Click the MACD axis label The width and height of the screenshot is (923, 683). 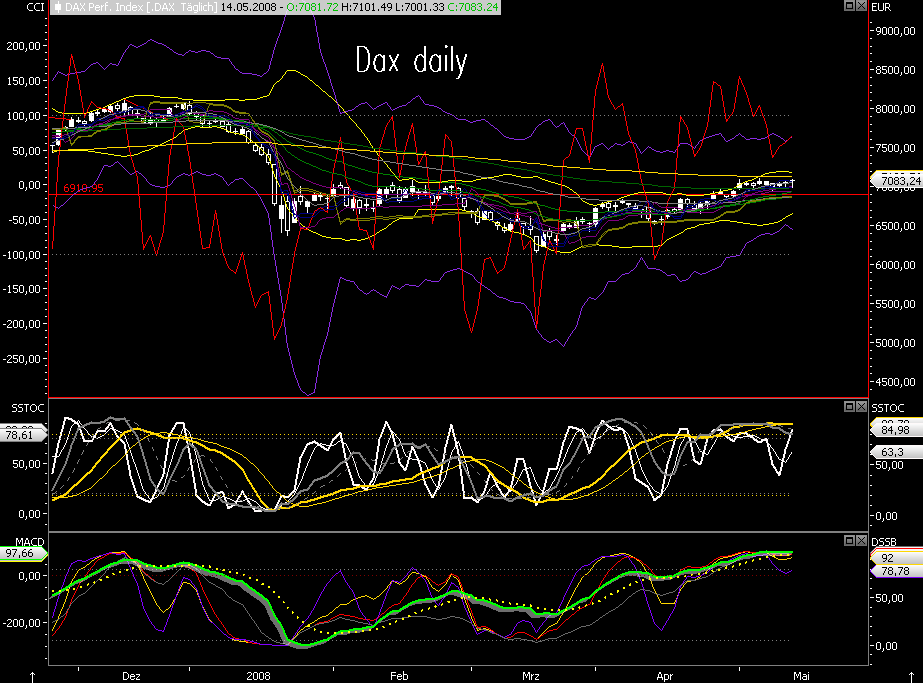29,542
